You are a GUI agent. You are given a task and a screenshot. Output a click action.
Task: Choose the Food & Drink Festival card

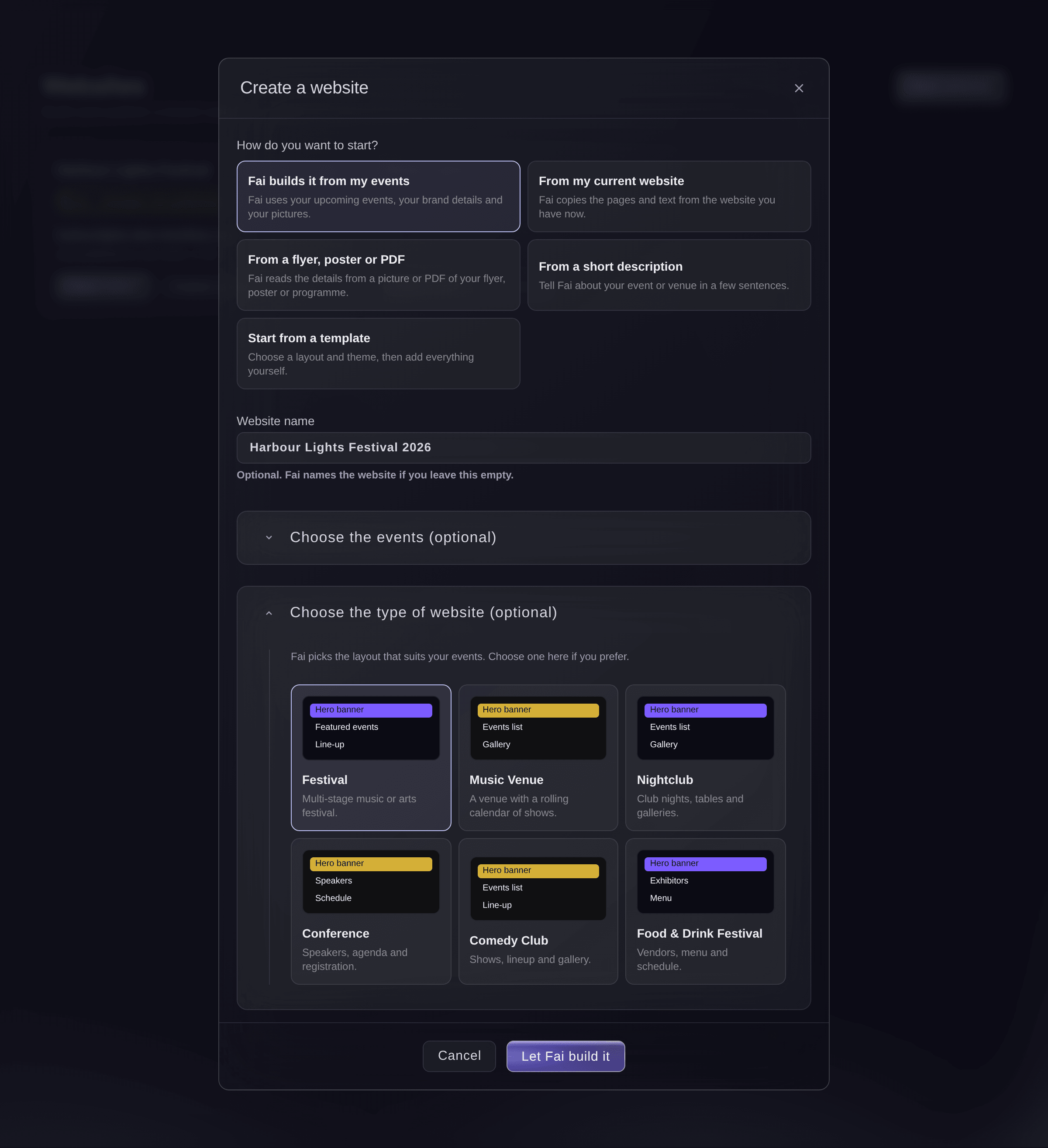click(x=706, y=911)
